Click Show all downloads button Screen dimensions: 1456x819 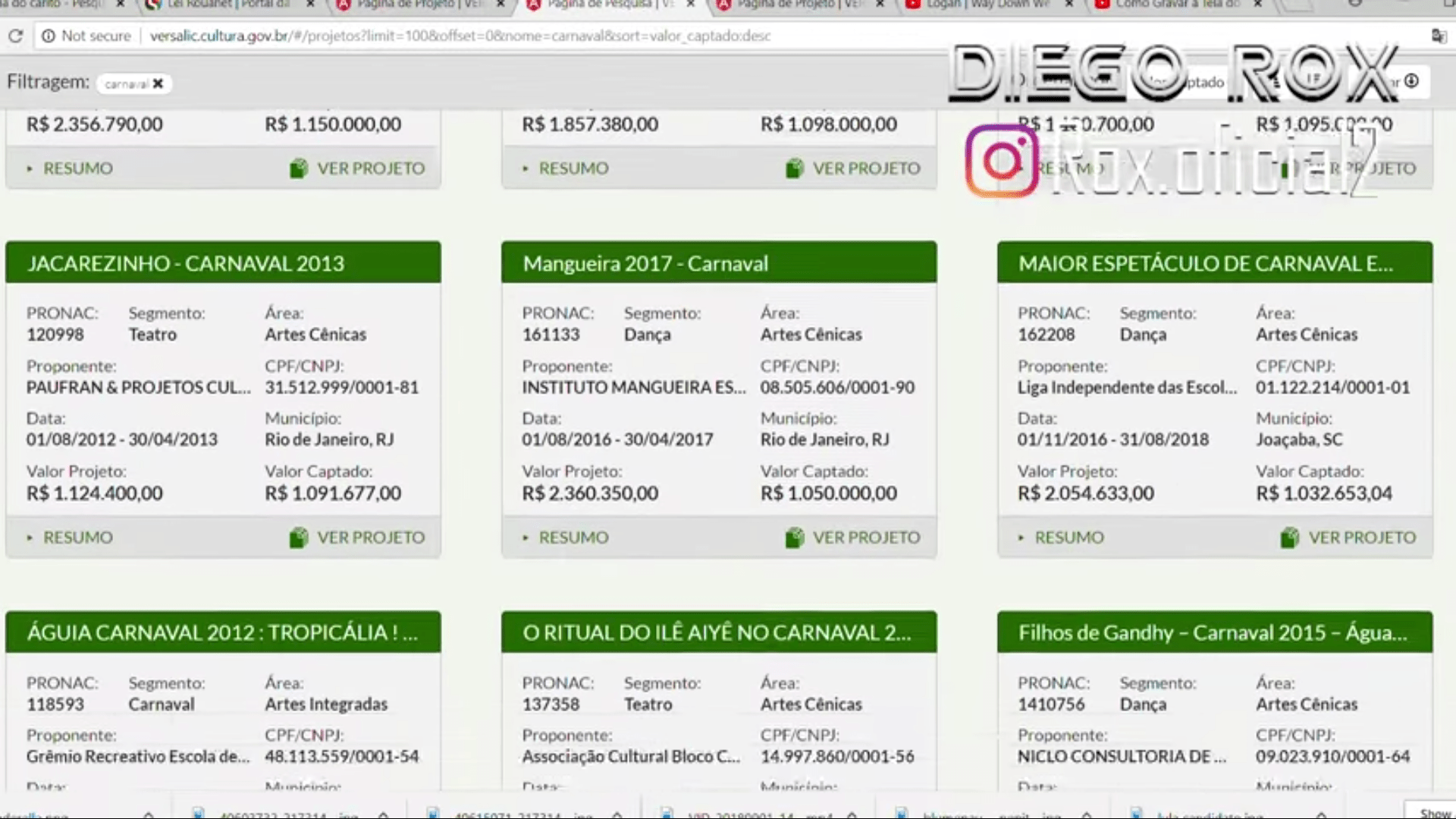(x=1433, y=812)
